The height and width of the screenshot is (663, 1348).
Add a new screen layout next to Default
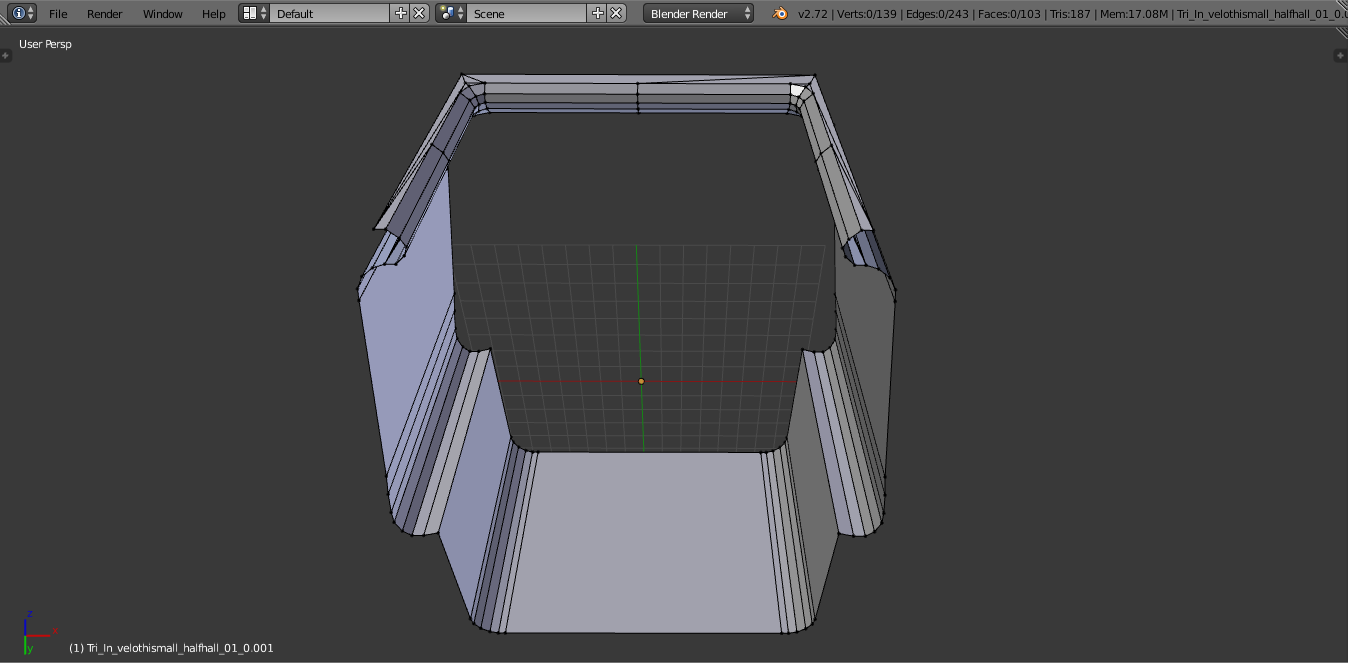[x=401, y=13]
